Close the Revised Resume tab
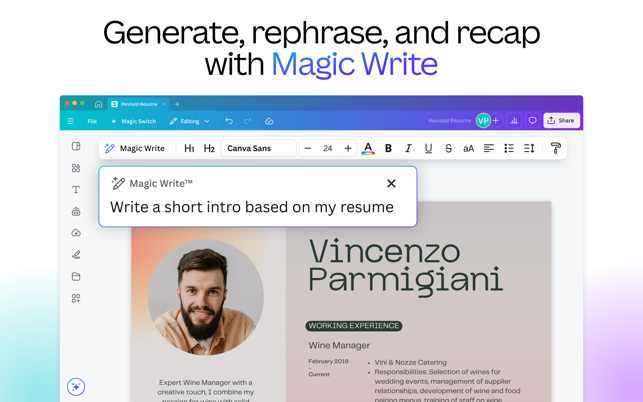643x402 pixels. coord(164,104)
